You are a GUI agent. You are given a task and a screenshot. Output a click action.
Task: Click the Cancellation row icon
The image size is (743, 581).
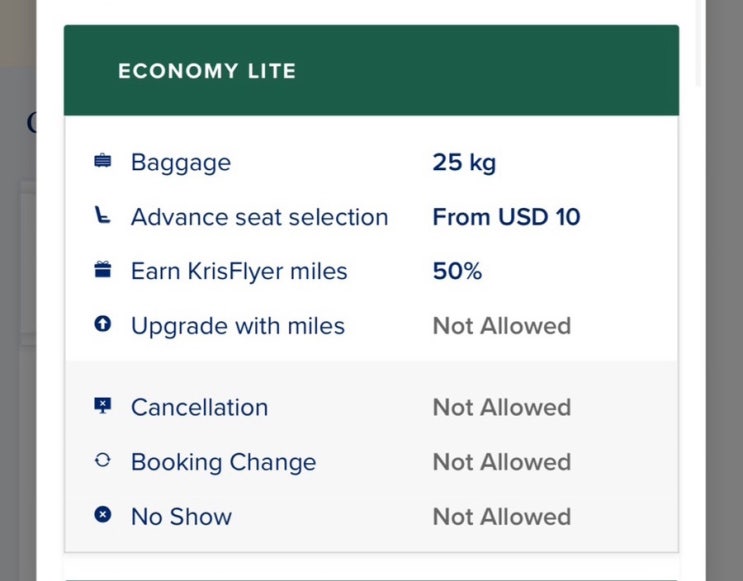tap(102, 407)
